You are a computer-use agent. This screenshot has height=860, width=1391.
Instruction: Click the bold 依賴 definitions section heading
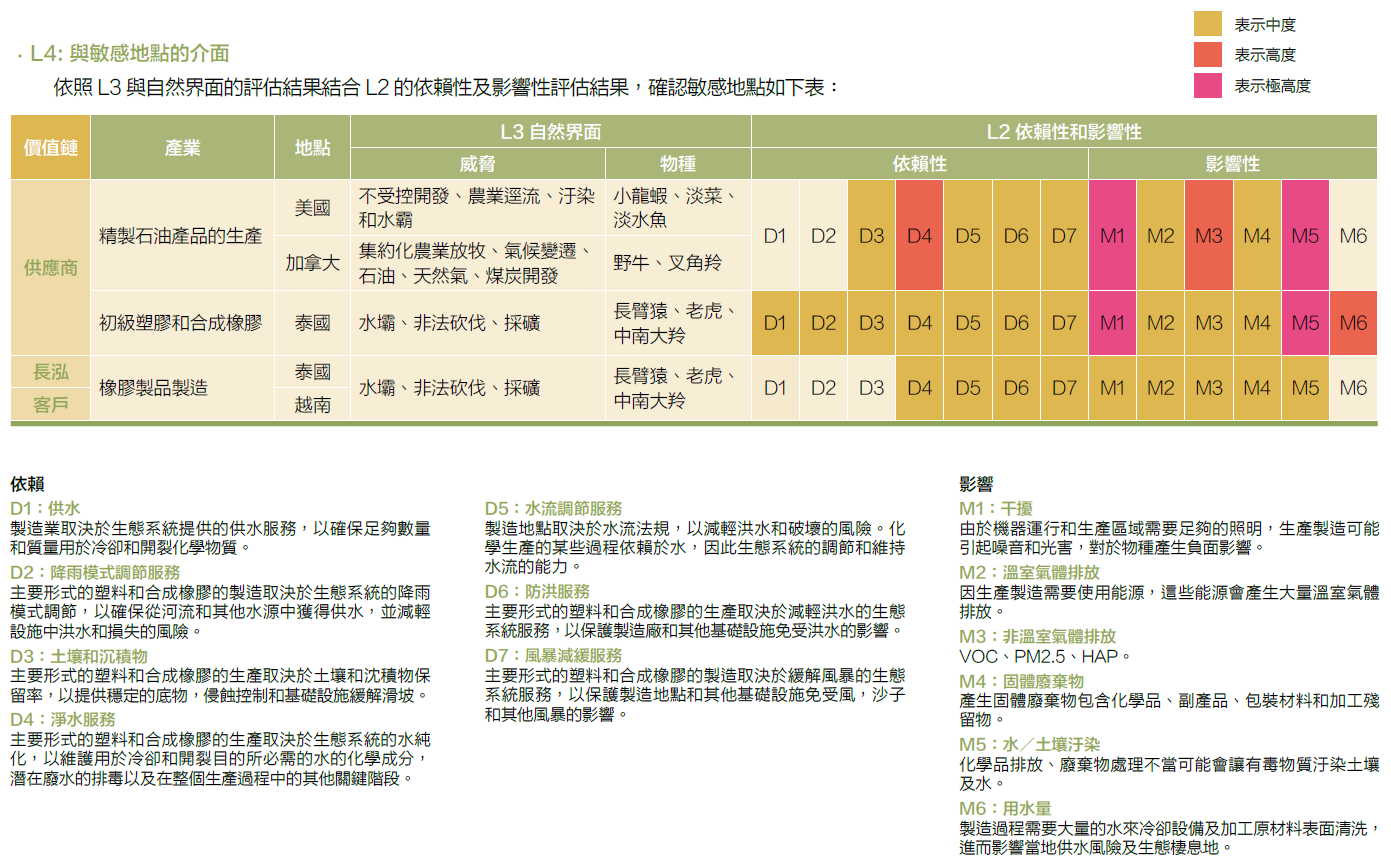coord(27,484)
